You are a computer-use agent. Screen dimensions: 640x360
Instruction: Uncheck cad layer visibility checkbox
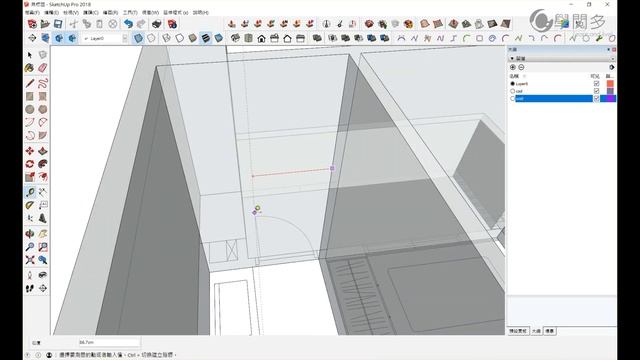click(x=596, y=91)
